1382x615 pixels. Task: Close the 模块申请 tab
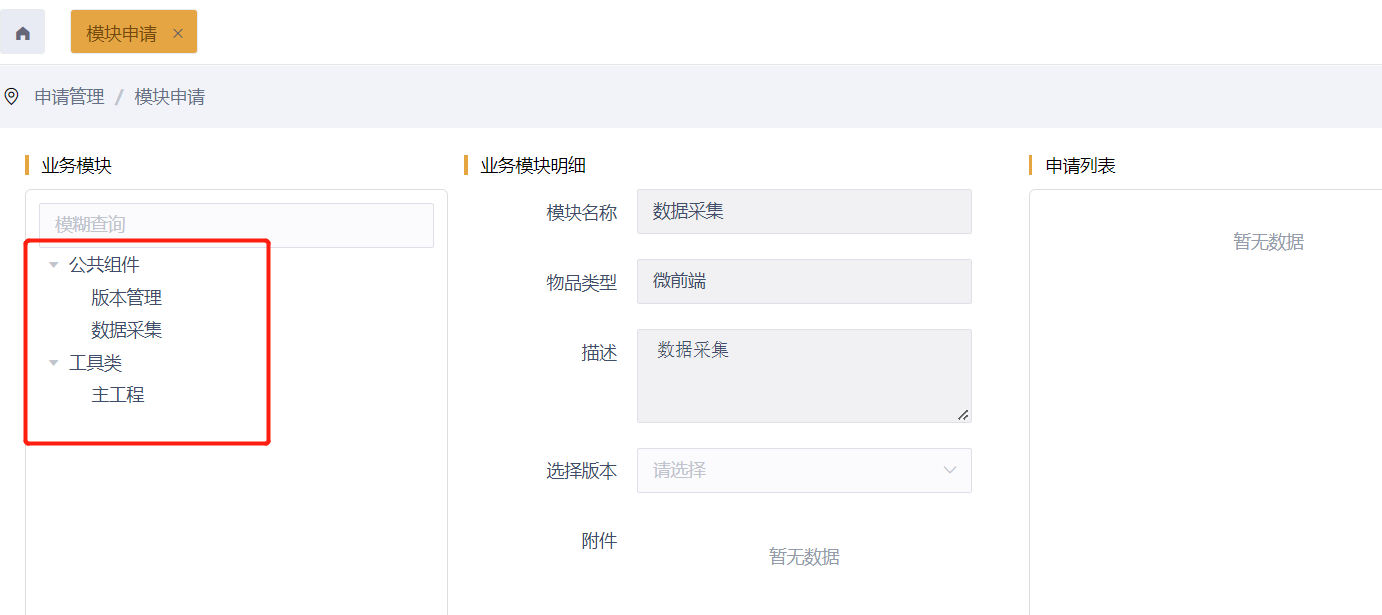pos(178,33)
